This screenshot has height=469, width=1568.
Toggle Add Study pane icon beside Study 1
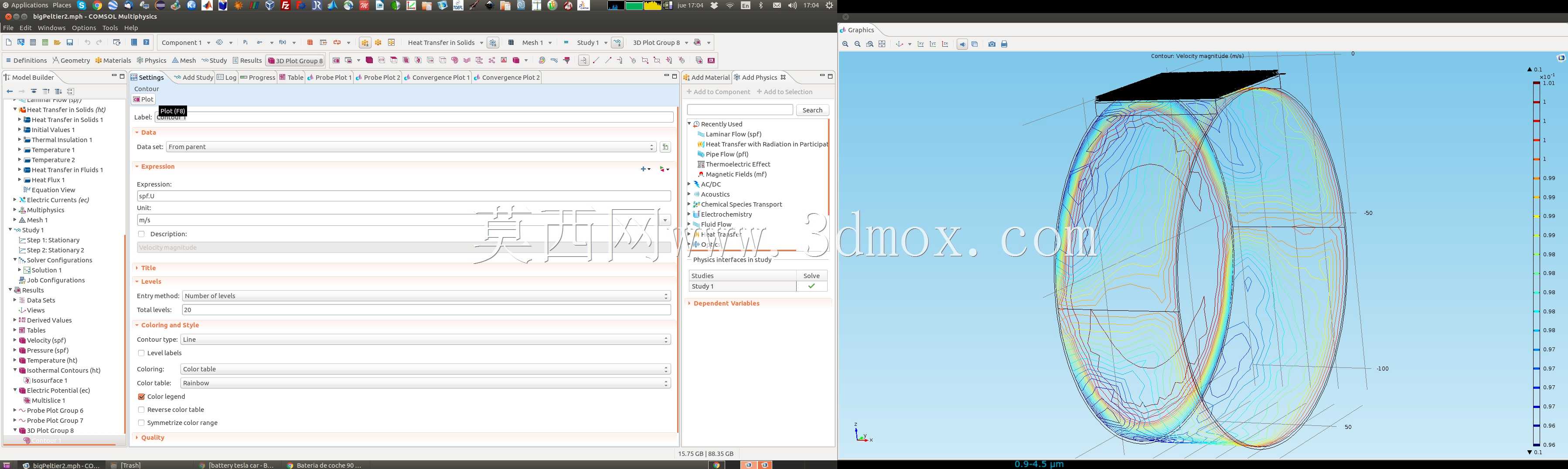(617, 43)
